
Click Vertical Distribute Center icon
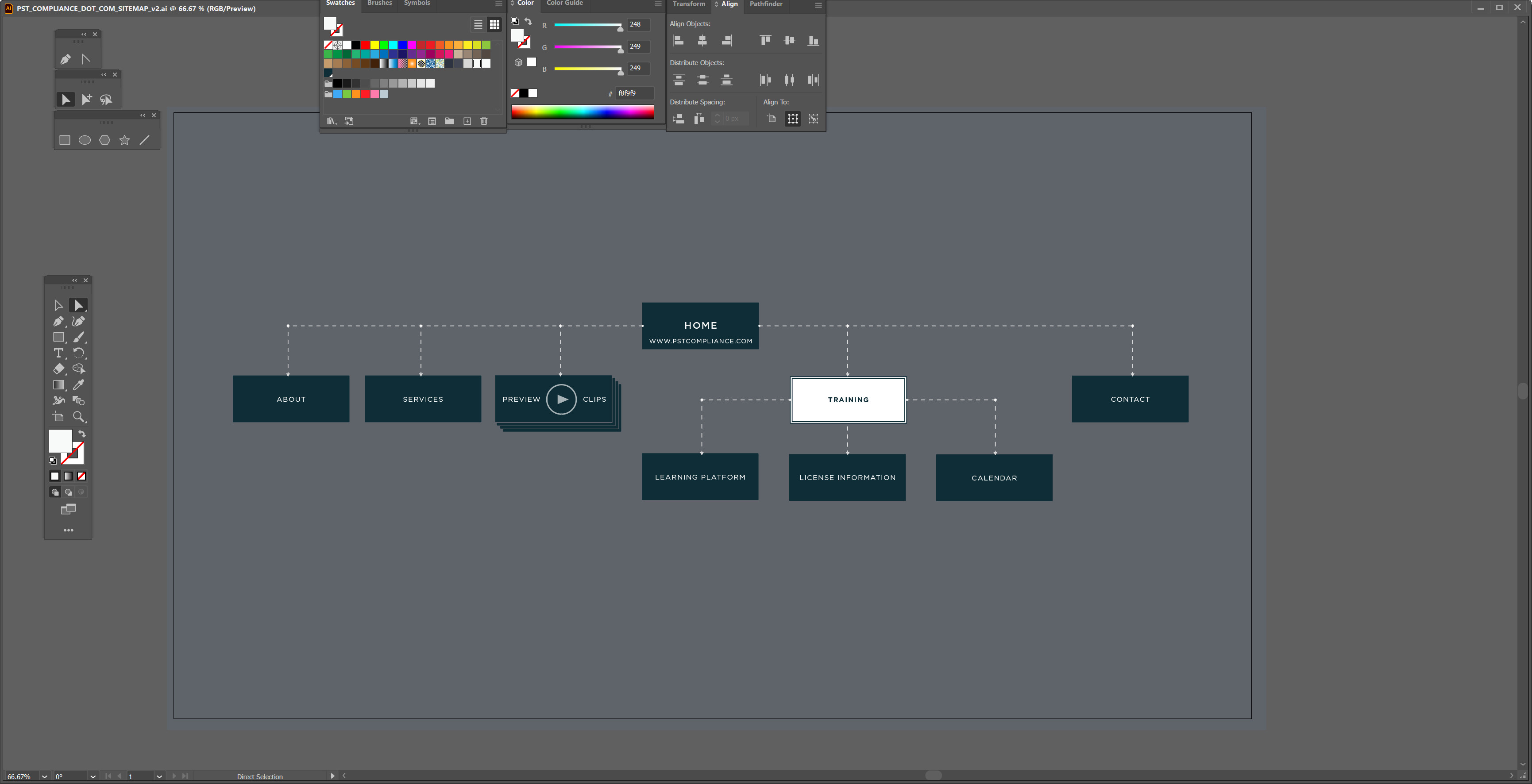[702, 80]
